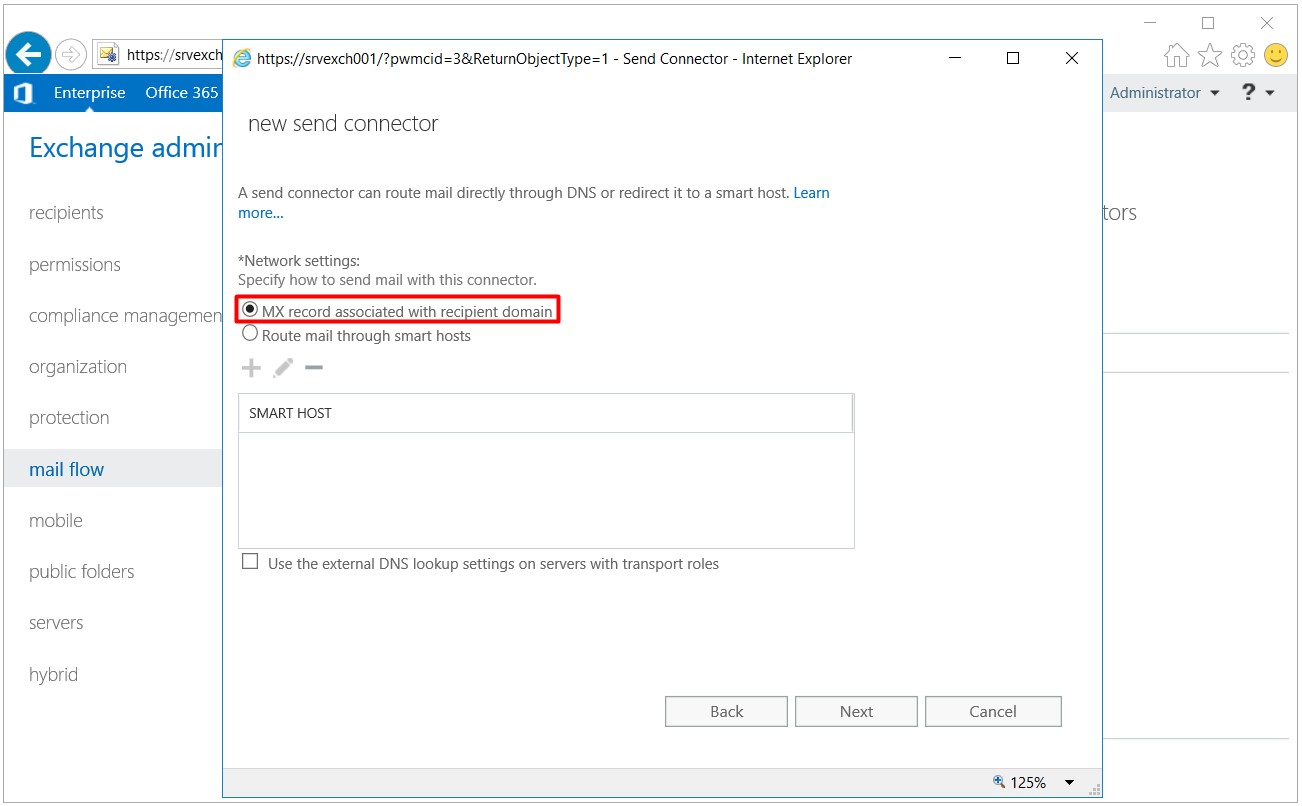Switch to the Office 365 tab

(x=182, y=93)
